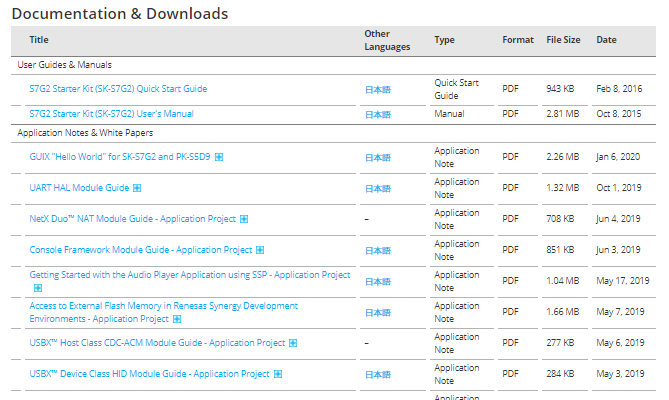669x400 pixels.
Task: Expand the plus icon next to UART HAL Module Guide
Action: coord(138,188)
